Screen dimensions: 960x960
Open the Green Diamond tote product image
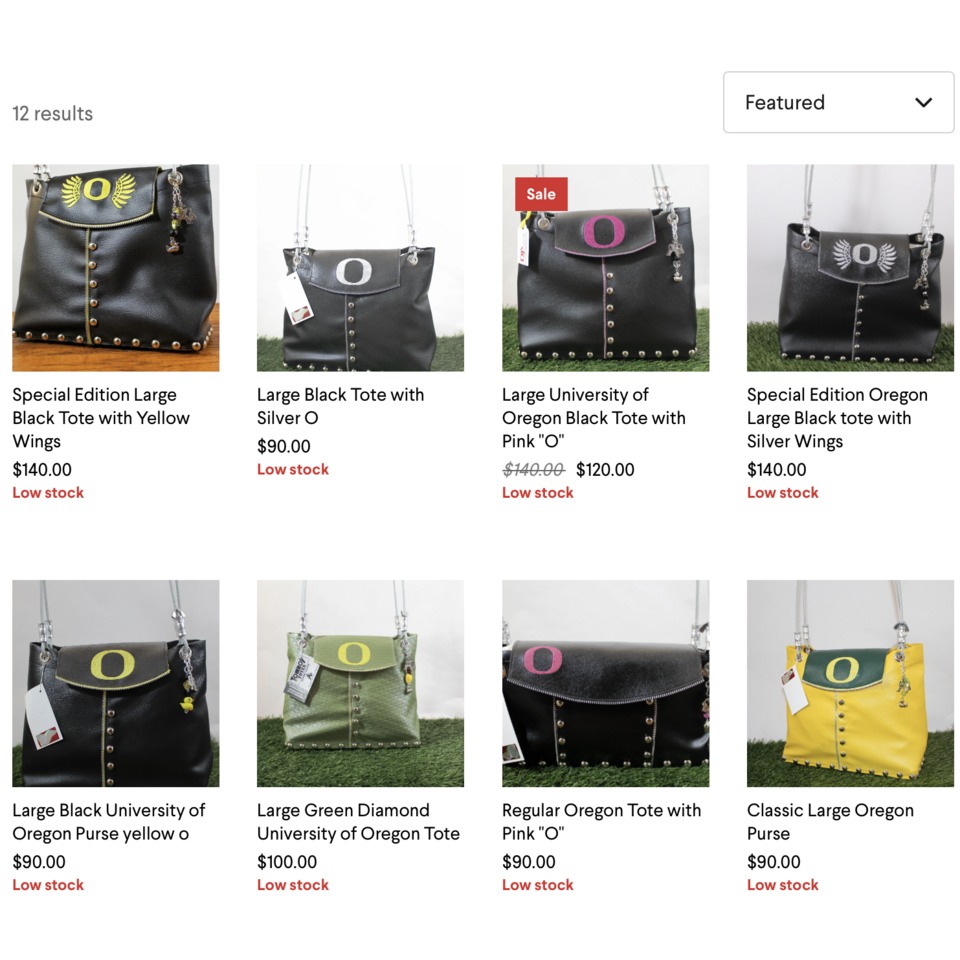pos(361,683)
